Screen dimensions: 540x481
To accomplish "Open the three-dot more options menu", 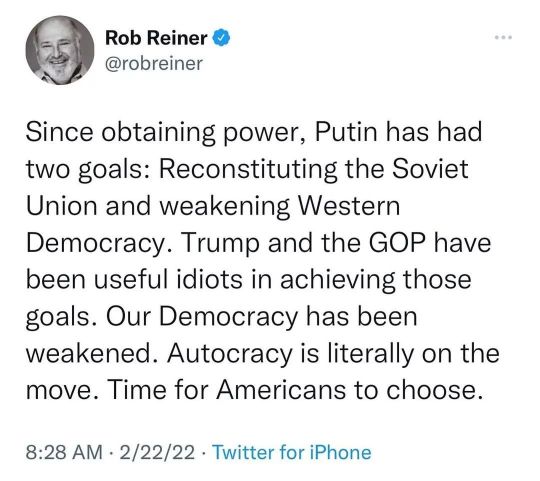I will click(503, 37).
